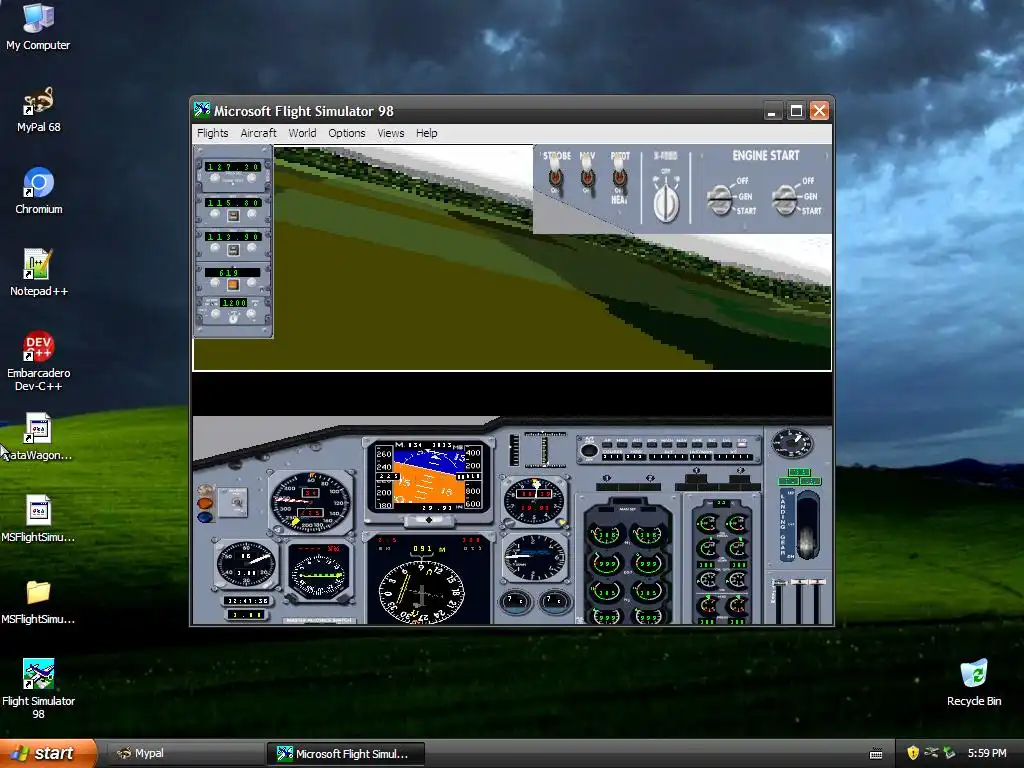Click the orange marker beacon light

tap(205, 503)
